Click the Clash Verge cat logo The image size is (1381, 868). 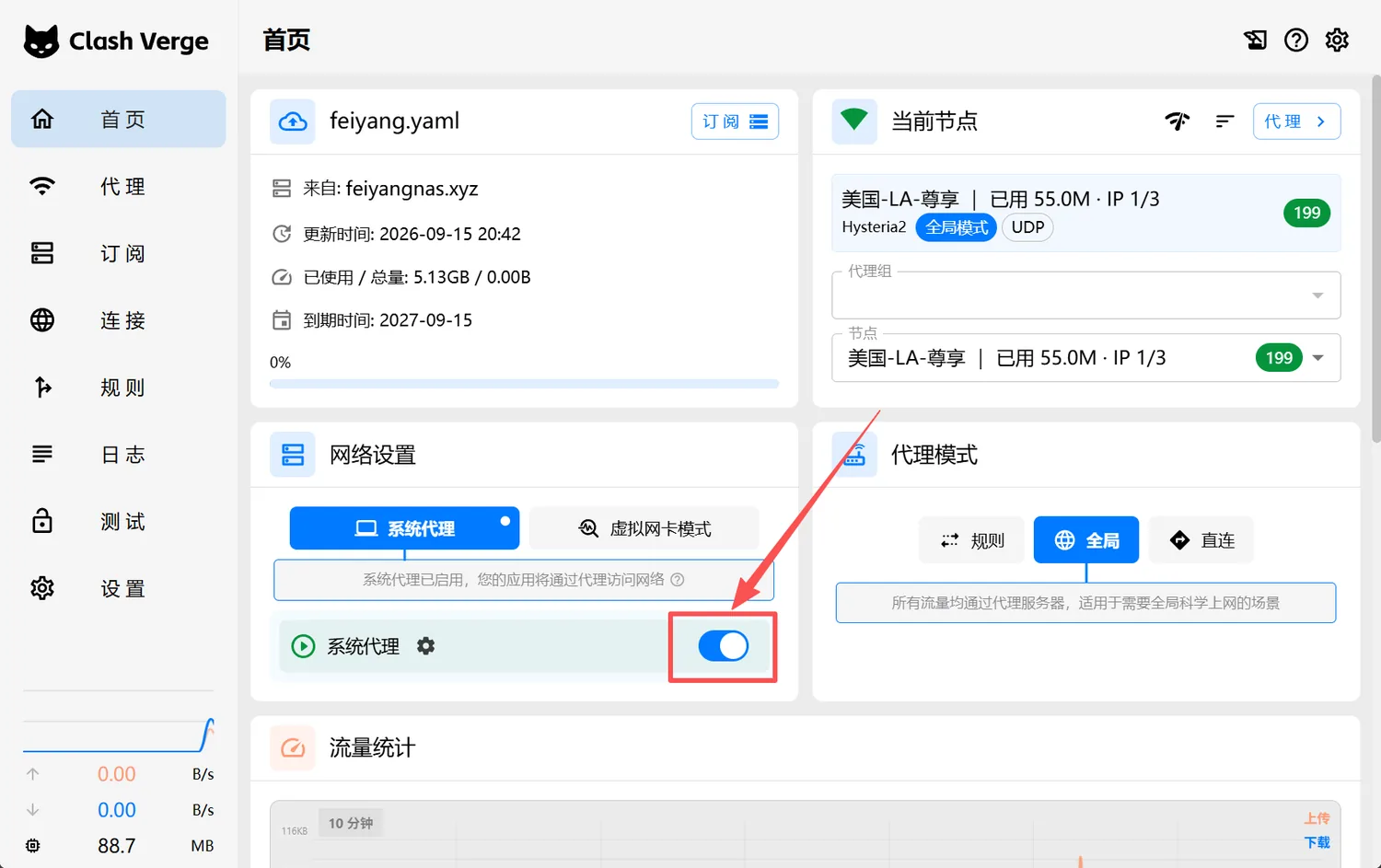pos(41,41)
